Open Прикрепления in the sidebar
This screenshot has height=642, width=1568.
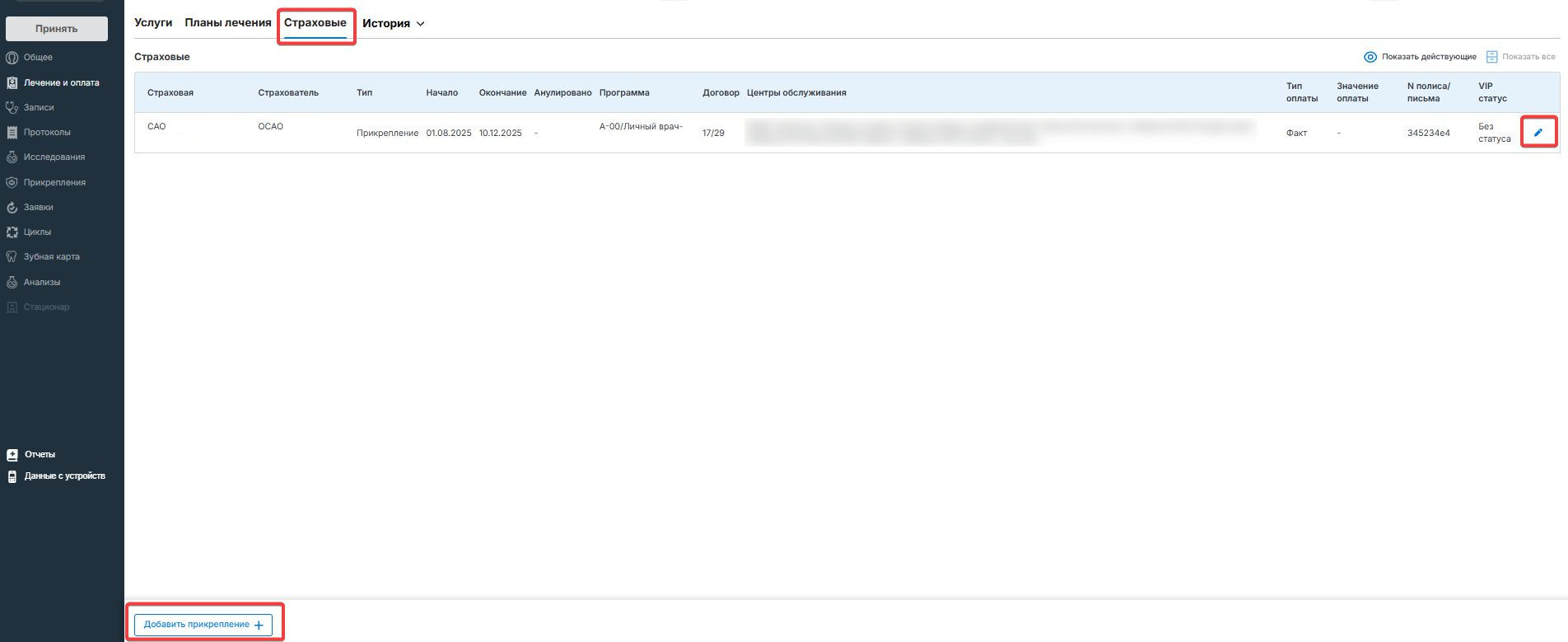(x=54, y=182)
